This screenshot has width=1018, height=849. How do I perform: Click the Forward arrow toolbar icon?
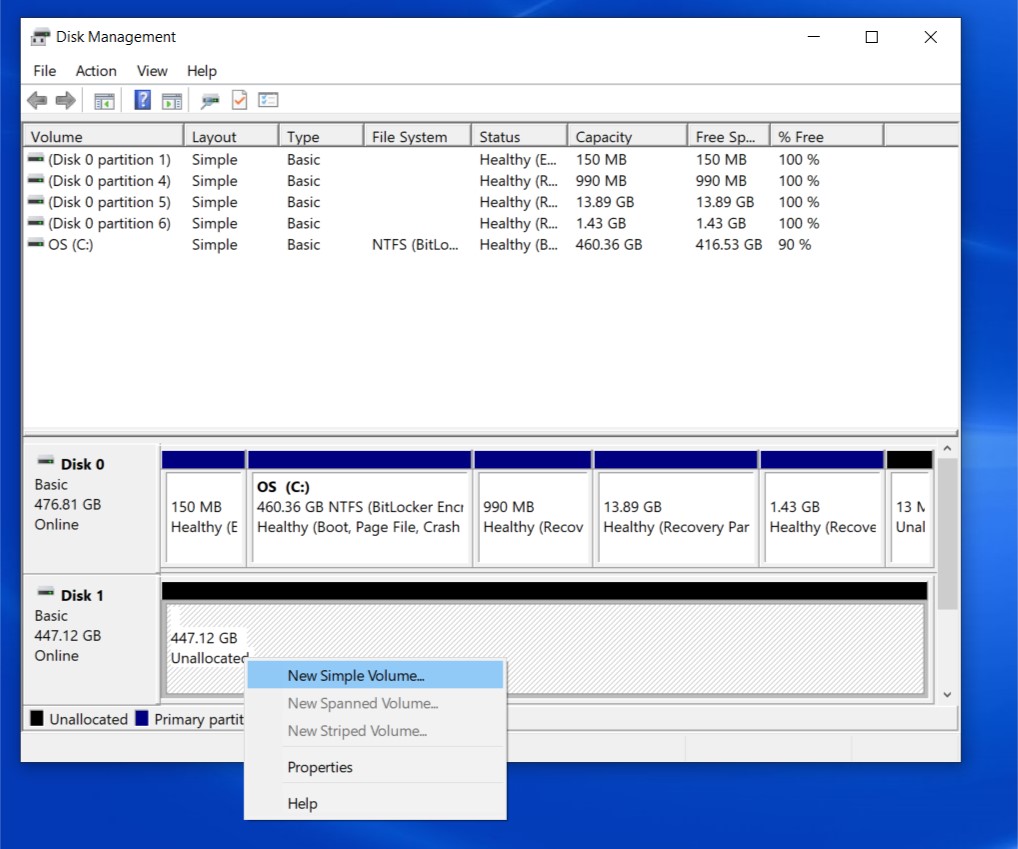(65, 100)
